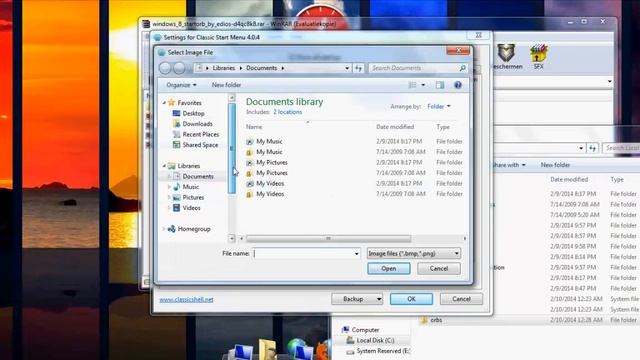
Task: Open Recent Places in Favorites
Action: [200, 134]
